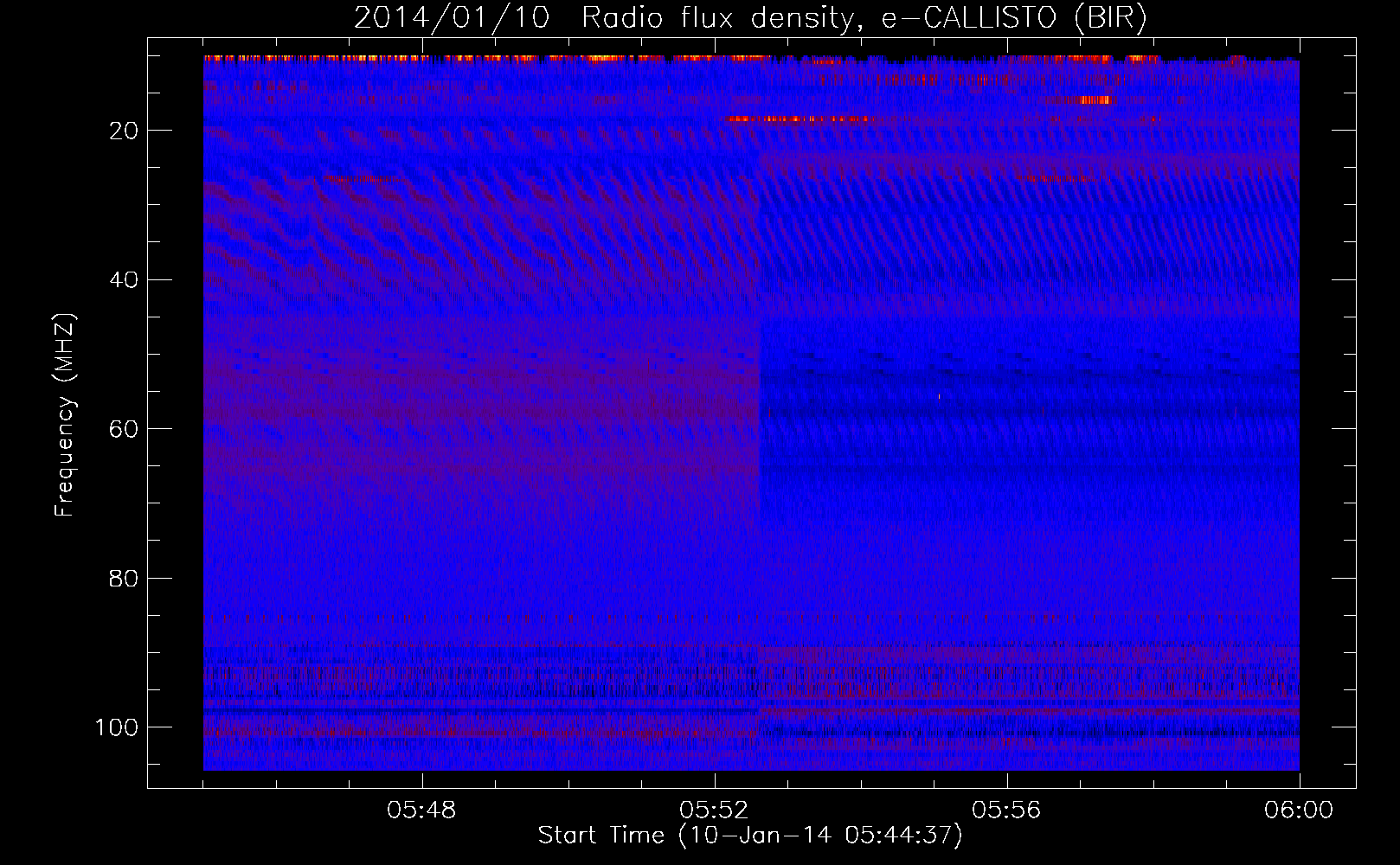Click the plot title "2014/01/10 Radio flux density, e-CALLISTO (BIR)"
The width and height of the screenshot is (1400, 865).
tap(750, 18)
